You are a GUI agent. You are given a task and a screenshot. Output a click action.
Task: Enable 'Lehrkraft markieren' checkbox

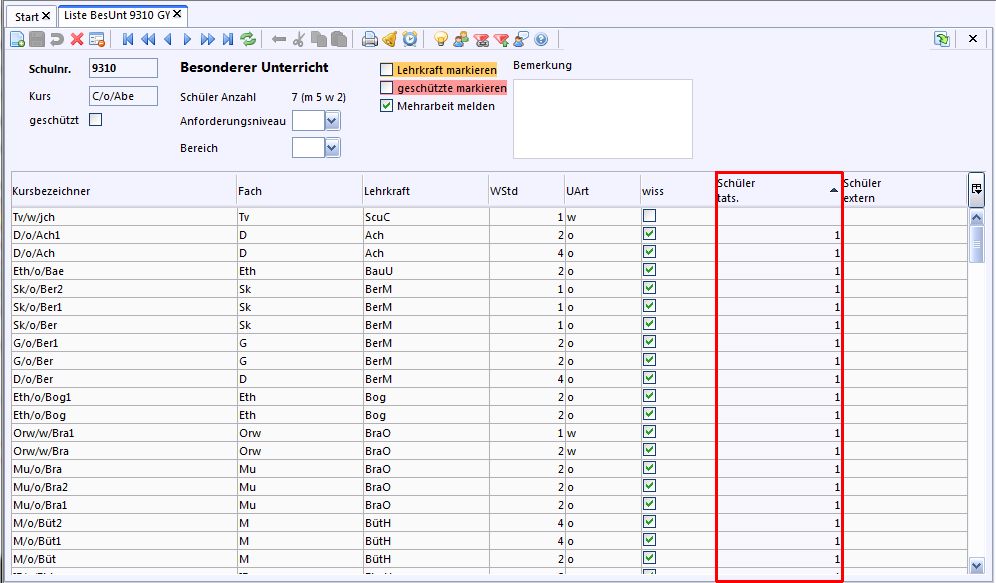386,69
